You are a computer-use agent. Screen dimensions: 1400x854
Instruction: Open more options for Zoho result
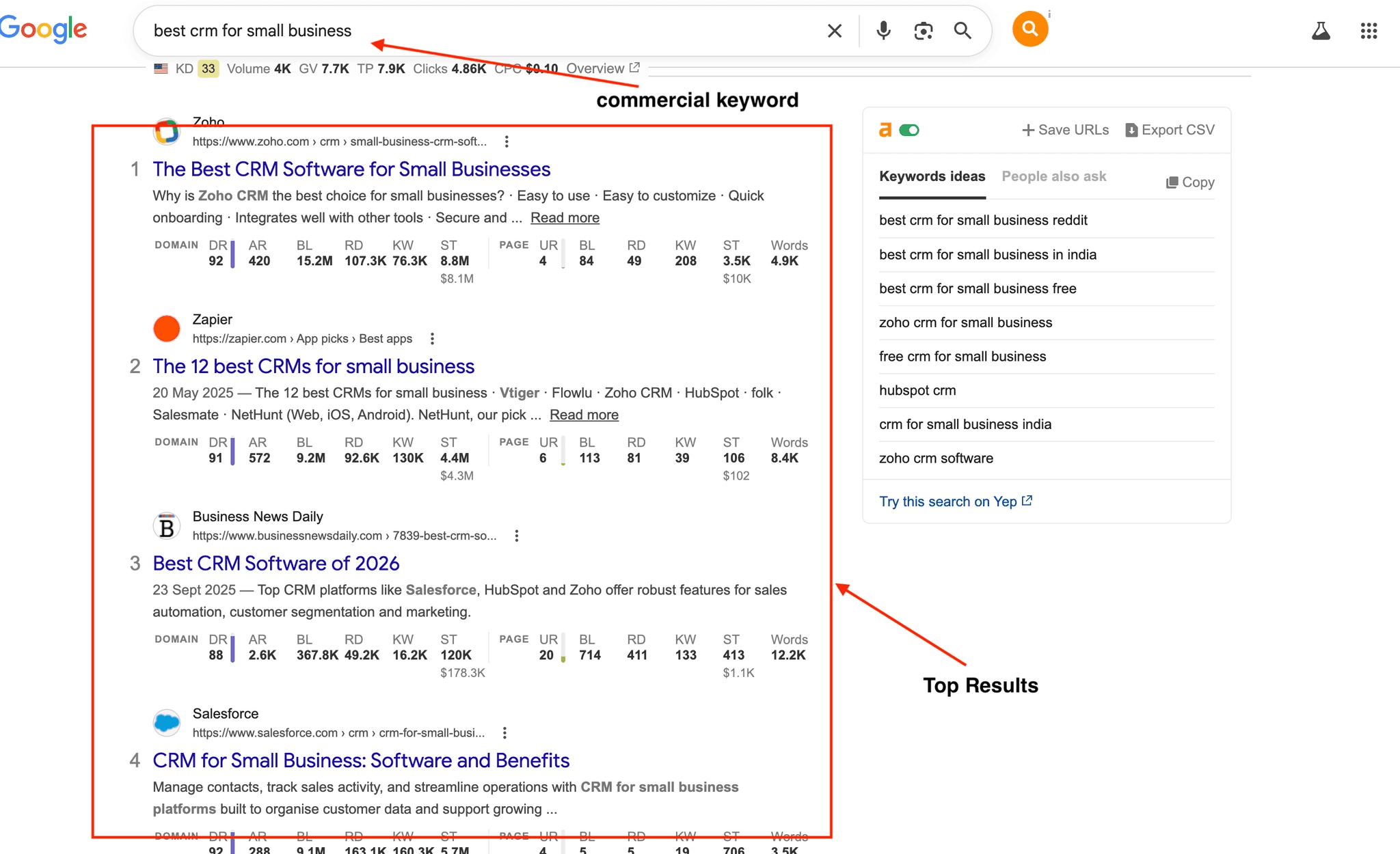507,141
